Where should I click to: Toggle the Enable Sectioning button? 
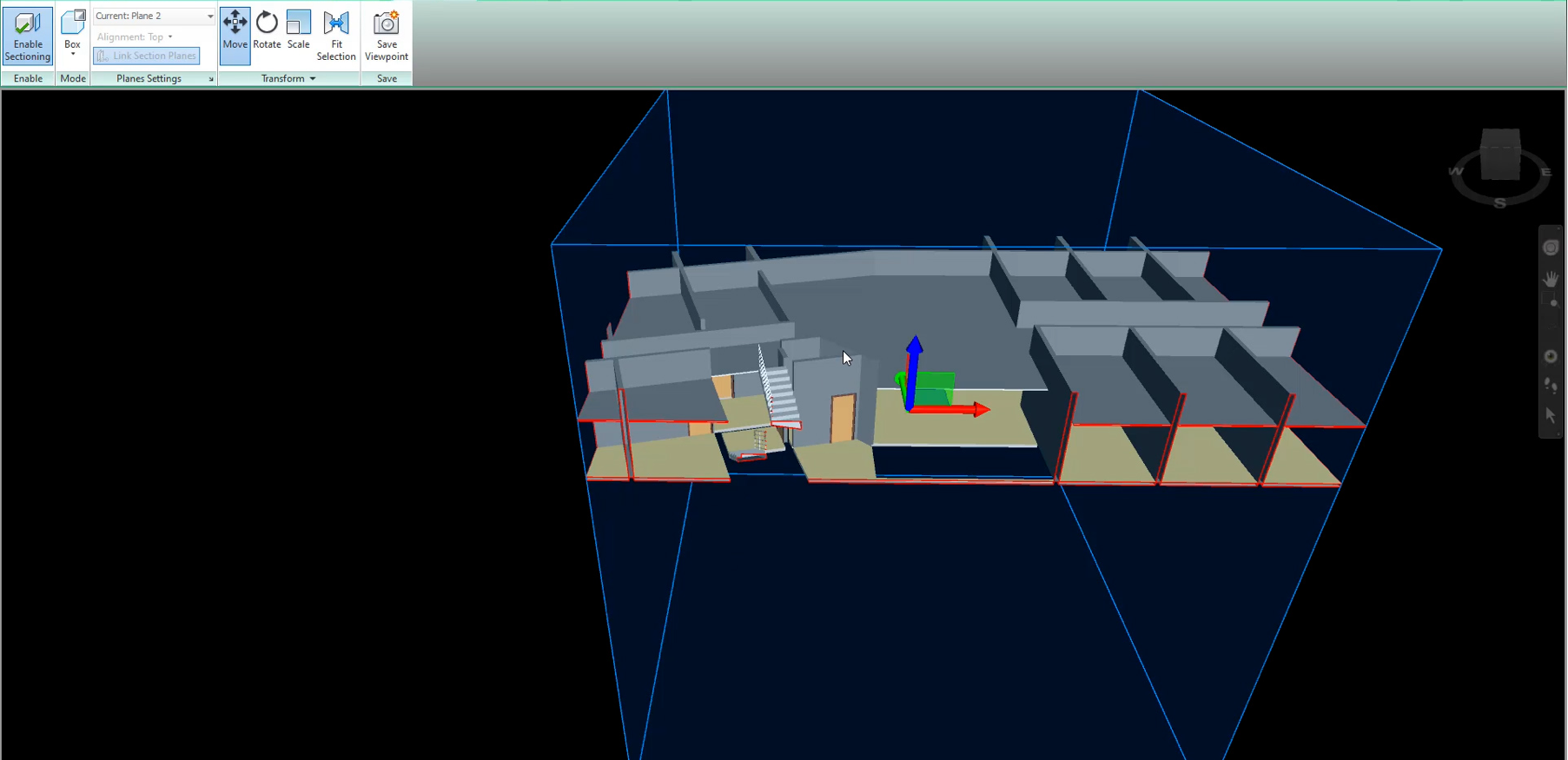pos(28,36)
